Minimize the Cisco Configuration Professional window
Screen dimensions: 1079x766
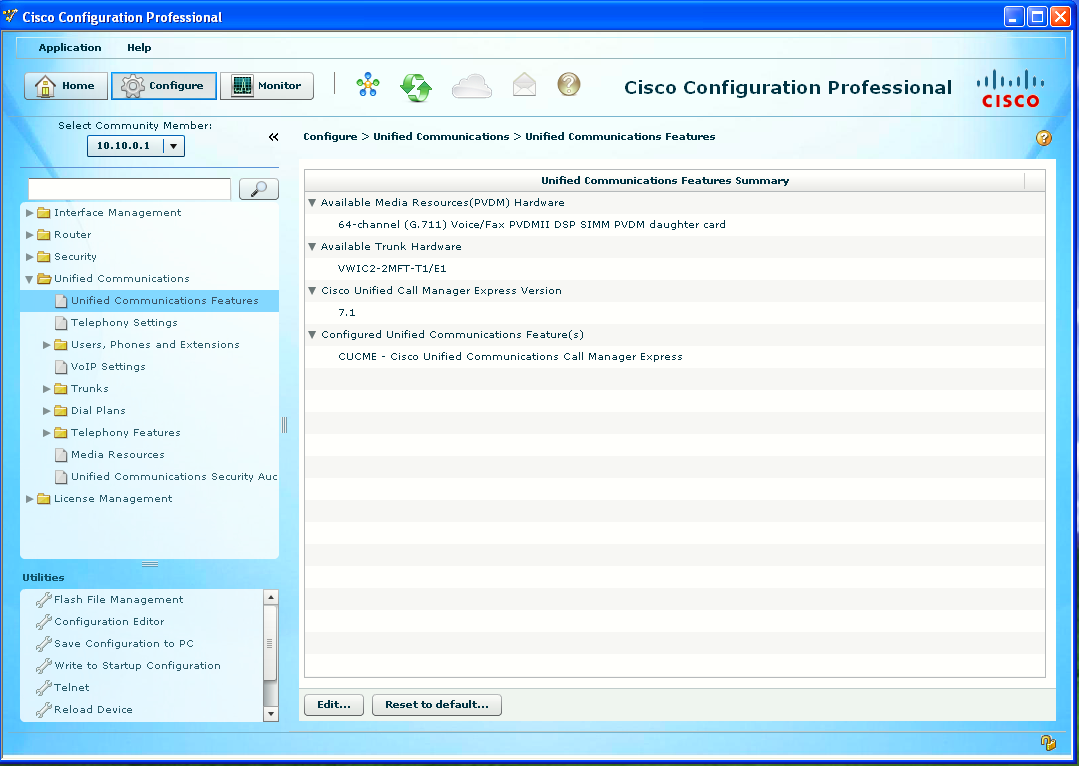point(1014,17)
